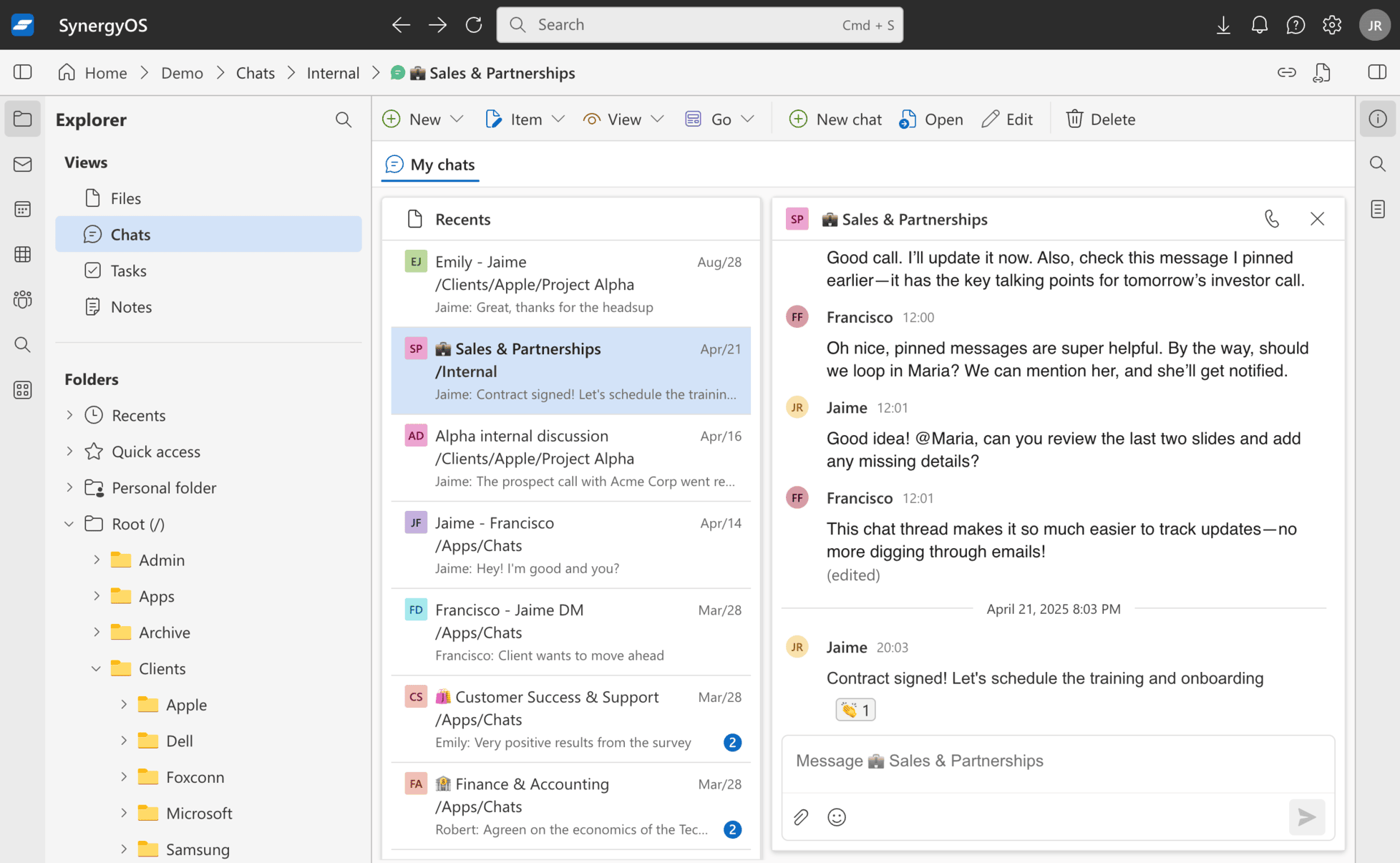Open the Tasks view in Explorer
The height and width of the screenshot is (863, 1400).
coord(128,270)
